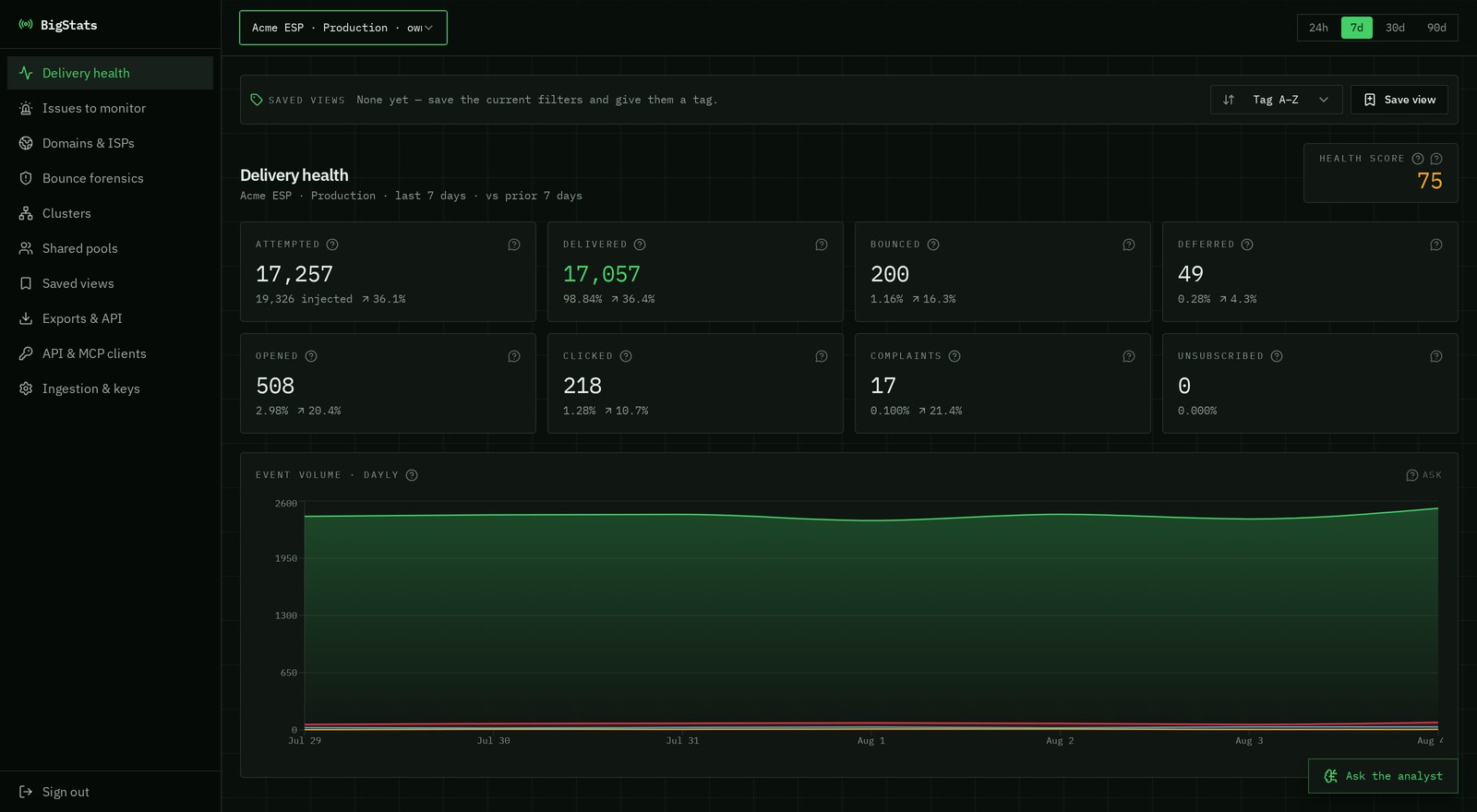Expand the Tag A–Z sort dropdown
1477x812 pixels.
point(1291,100)
